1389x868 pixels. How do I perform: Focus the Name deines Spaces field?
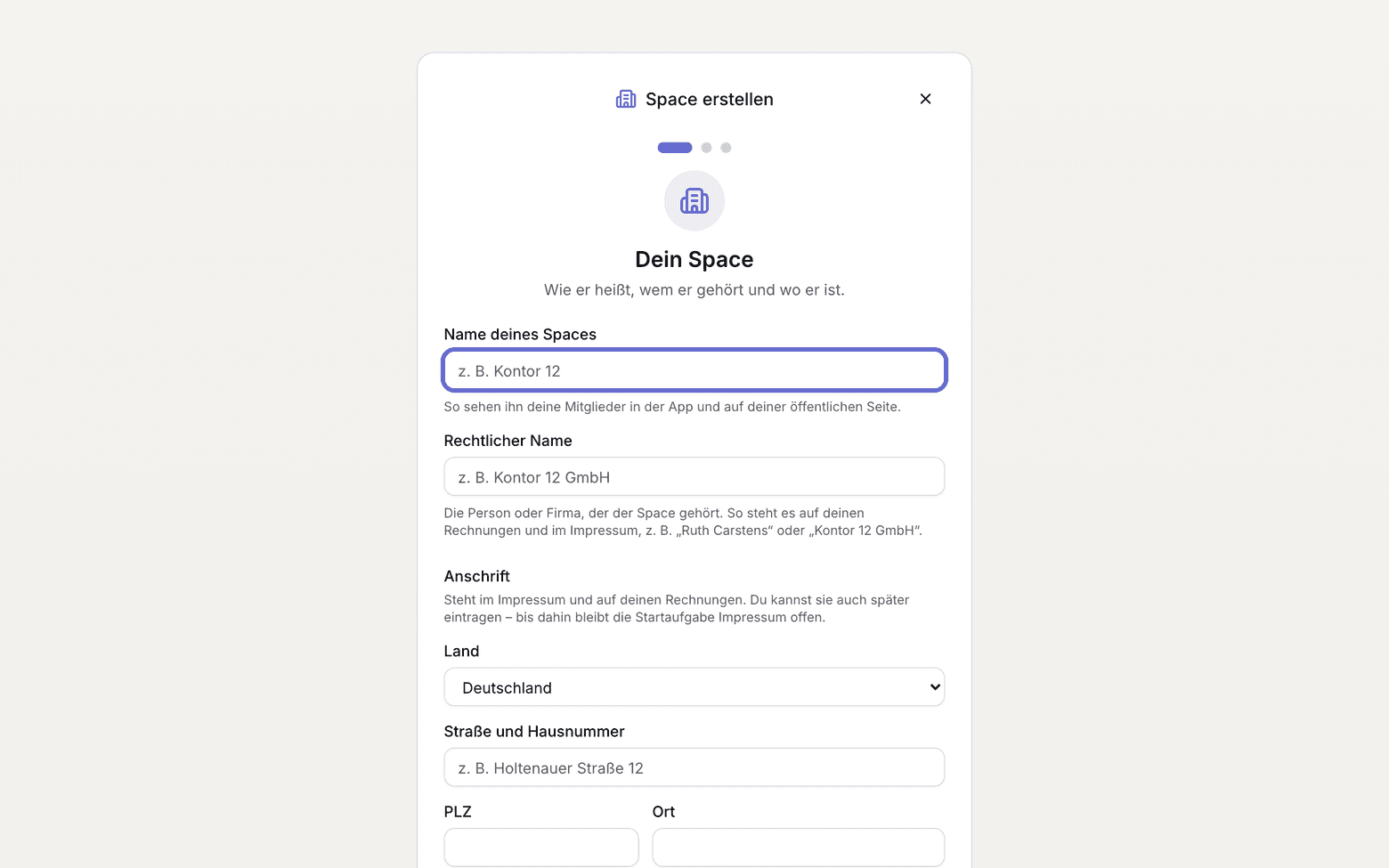click(694, 370)
